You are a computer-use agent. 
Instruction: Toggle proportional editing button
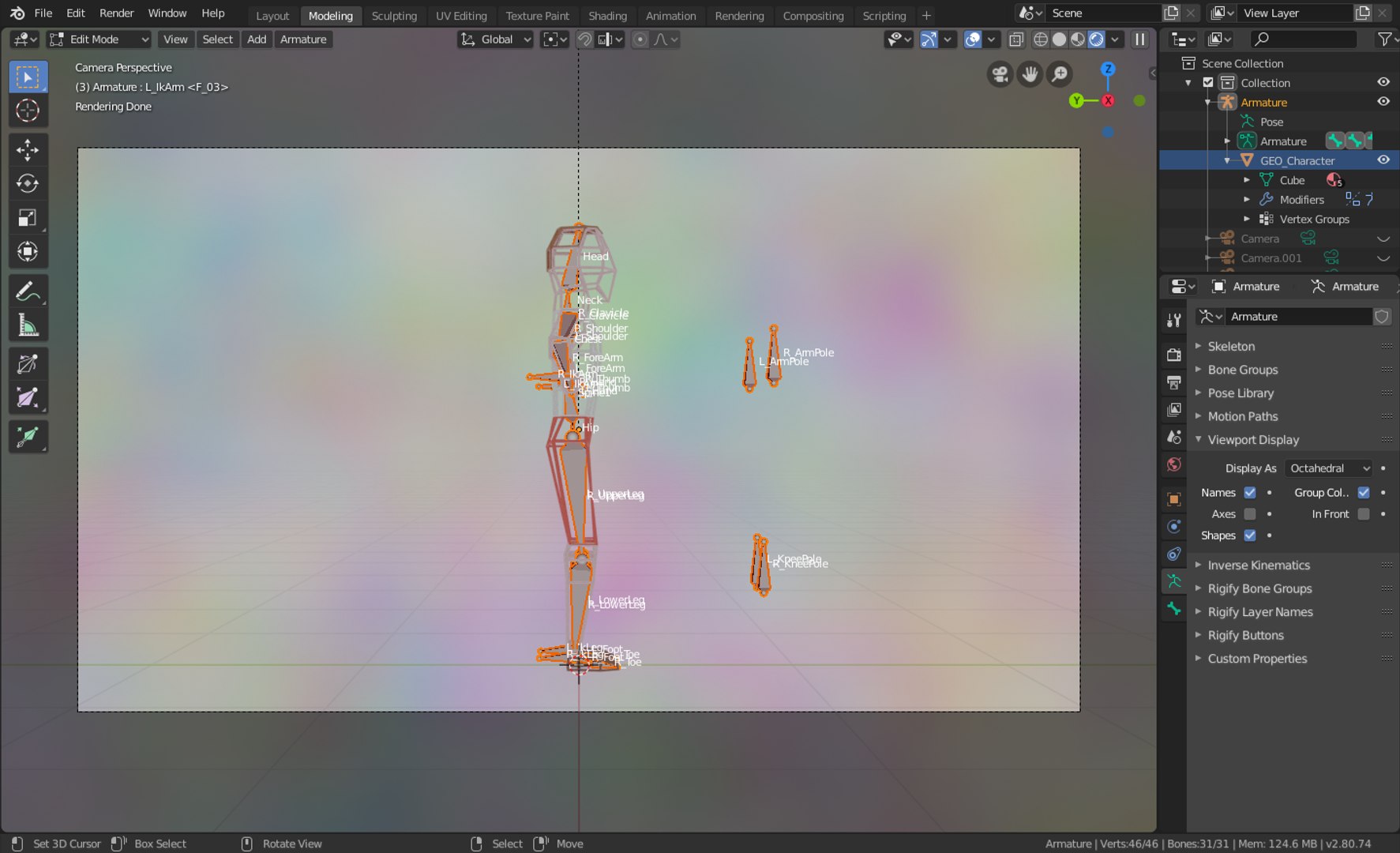click(640, 39)
